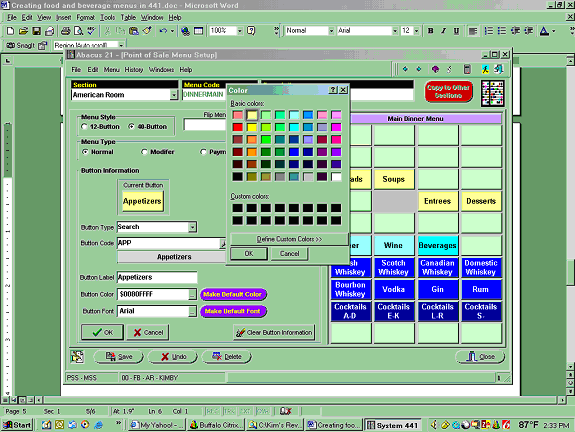This screenshot has height=432, width=575.
Task: Open the Word Tools menu
Action: pyautogui.click(x=107, y=17)
